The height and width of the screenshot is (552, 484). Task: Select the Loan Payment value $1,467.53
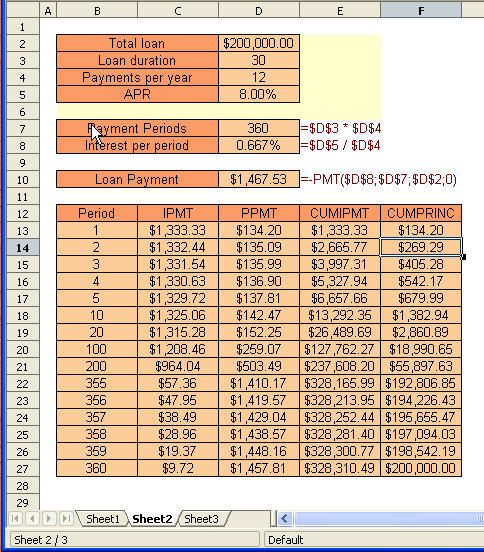click(x=259, y=179)
